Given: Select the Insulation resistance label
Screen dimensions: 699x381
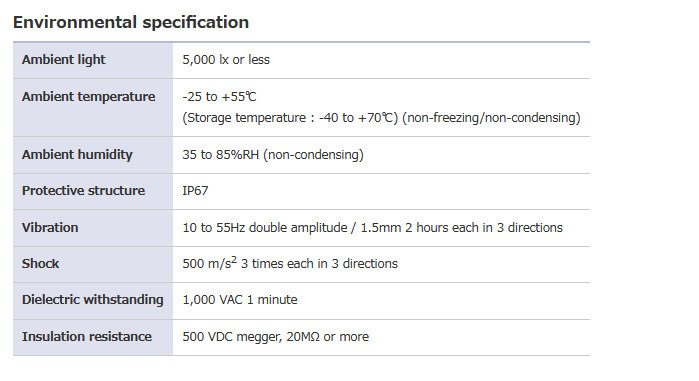Looking at the screenshot, I should 86,336.
